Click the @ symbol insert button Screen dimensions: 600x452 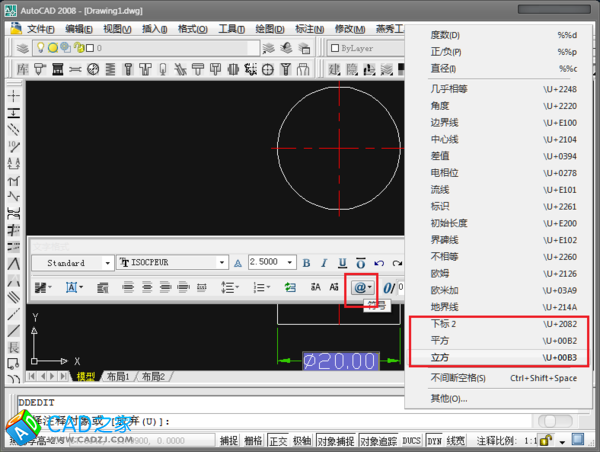(360, 287)
